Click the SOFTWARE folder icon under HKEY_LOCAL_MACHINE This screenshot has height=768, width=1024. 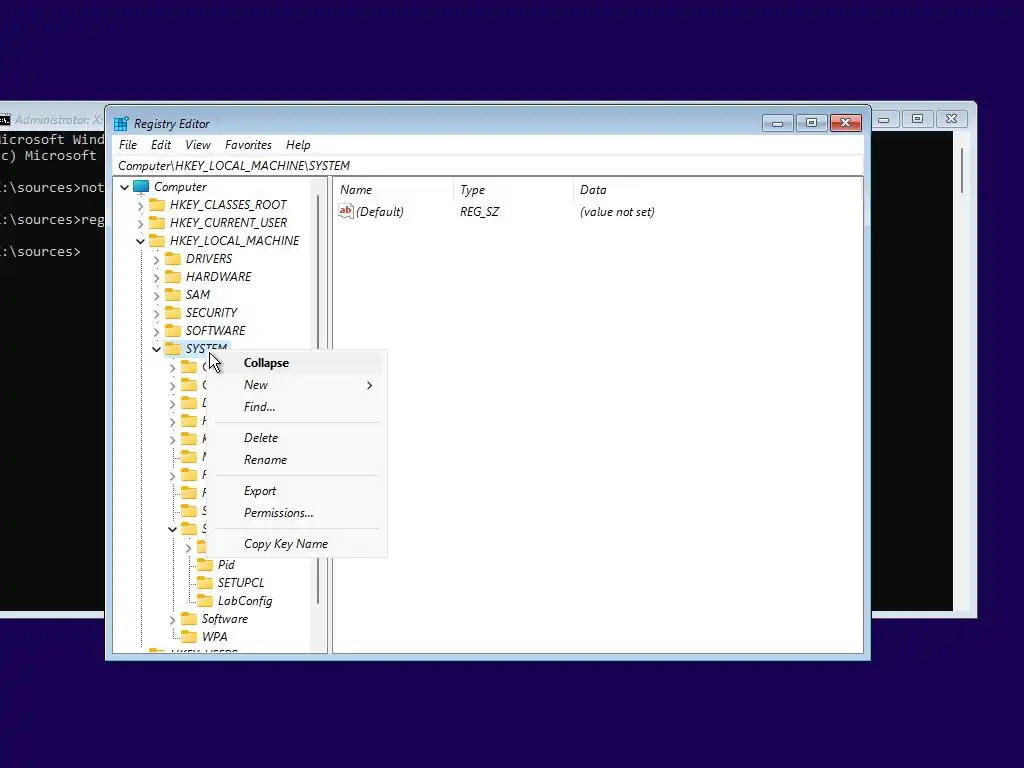point(172,331)
